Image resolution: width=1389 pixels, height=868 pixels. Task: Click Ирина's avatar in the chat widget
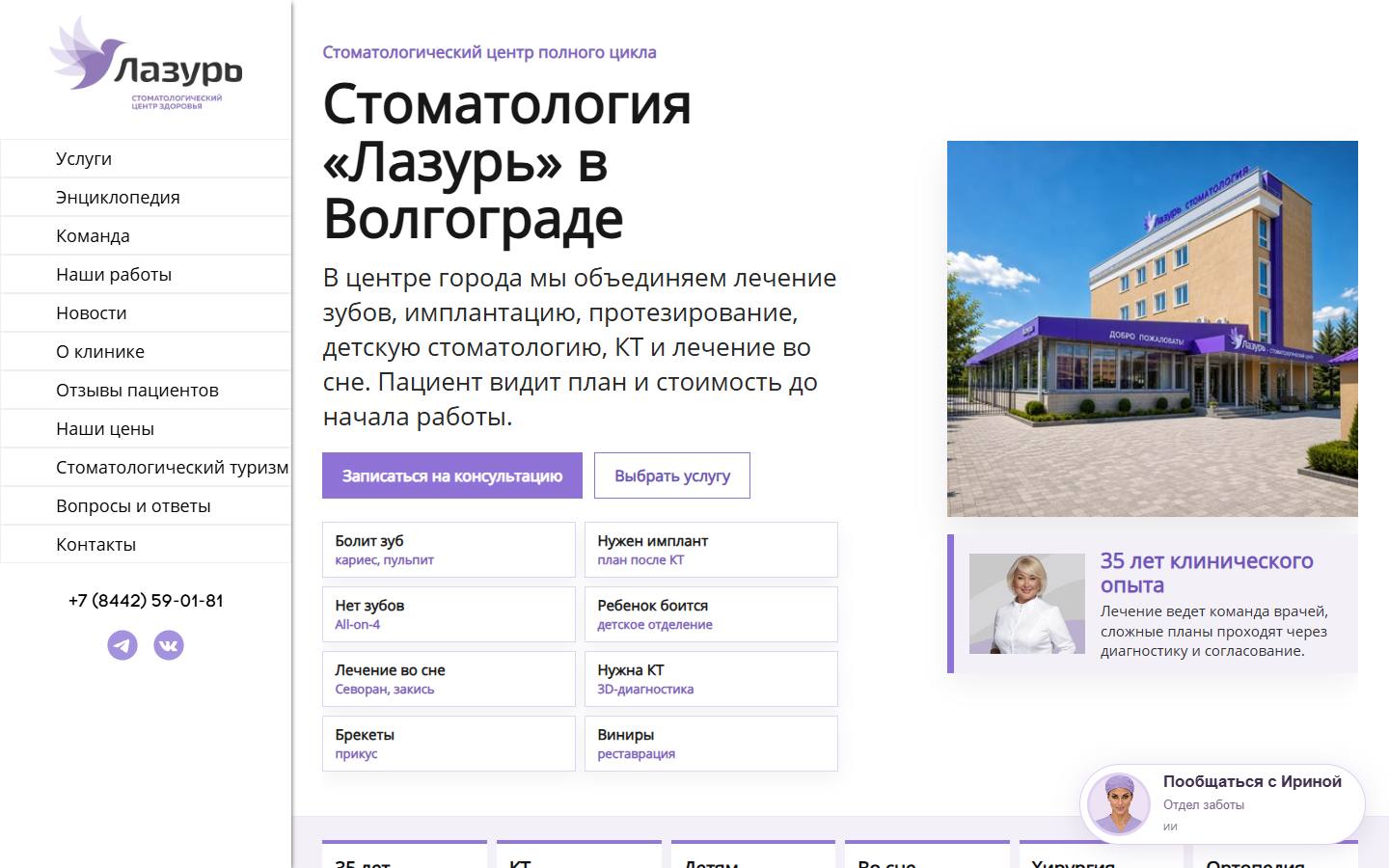tap(1119, 803)
